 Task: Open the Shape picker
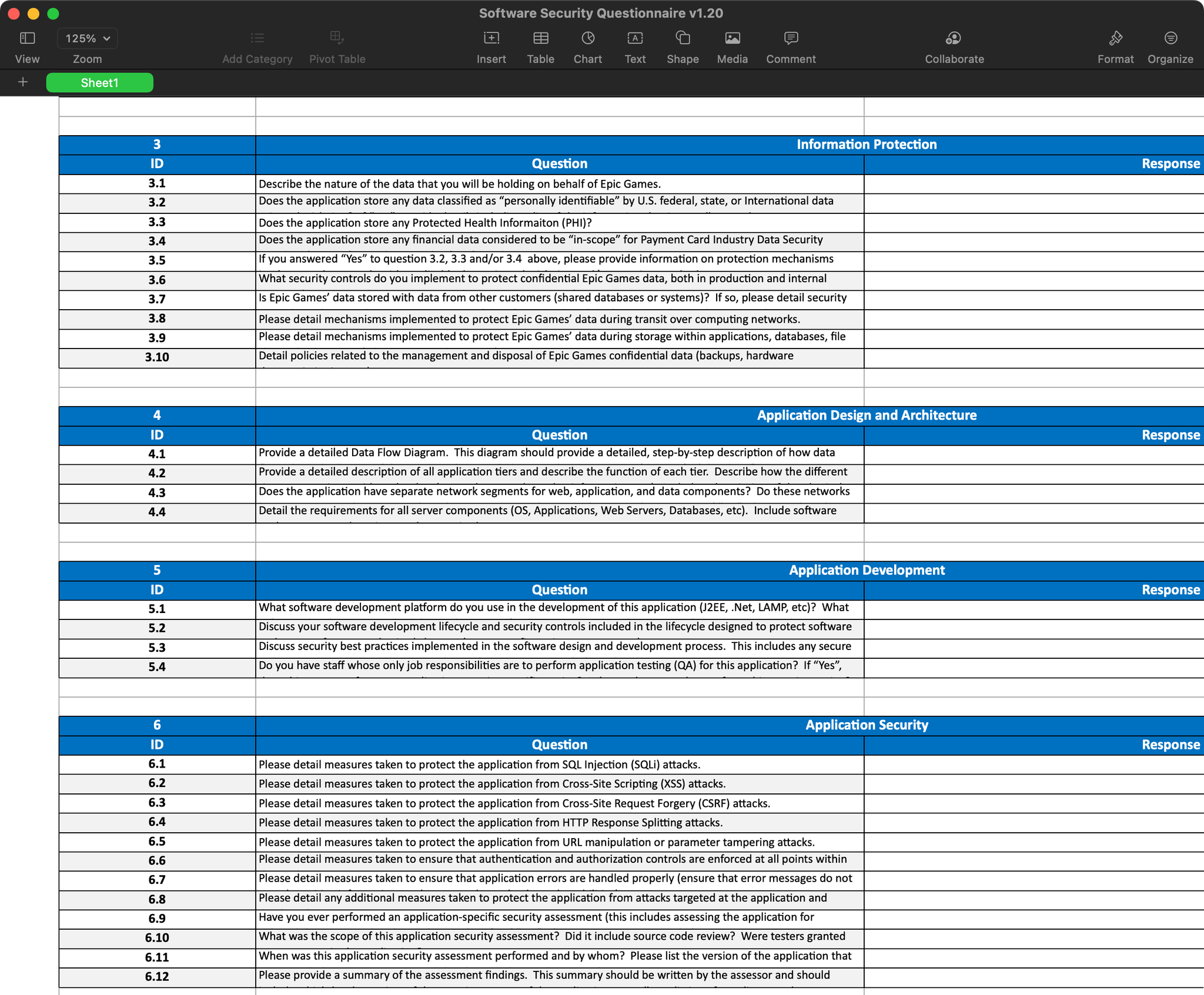click(683, 39)
